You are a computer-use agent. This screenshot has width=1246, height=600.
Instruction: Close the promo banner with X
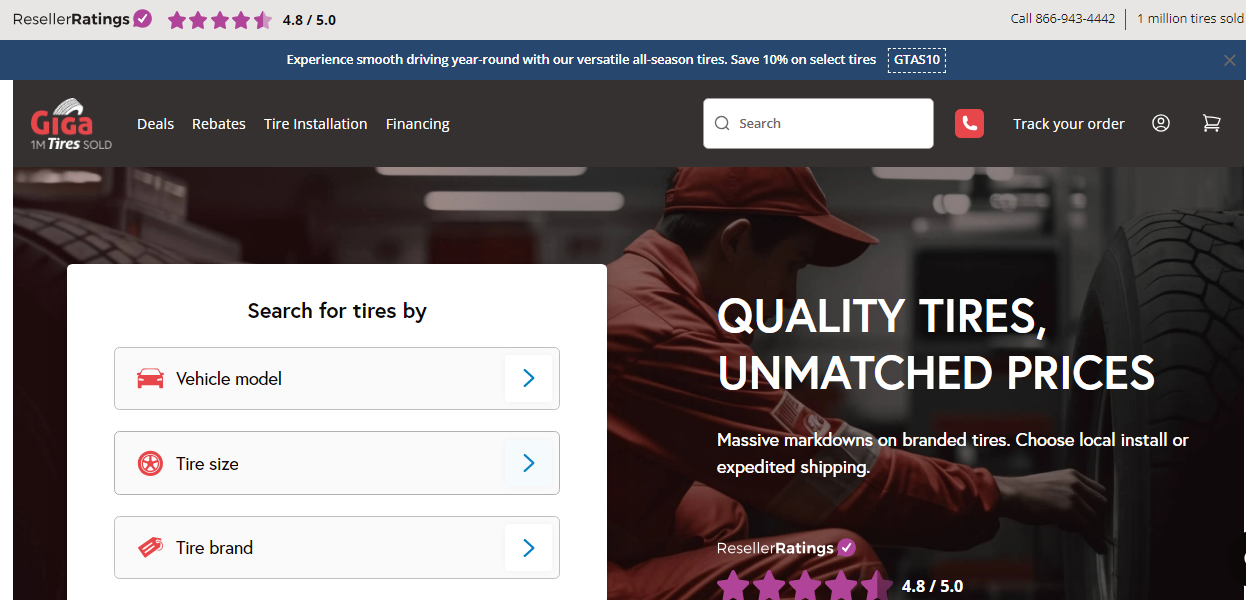[1229, 60]
